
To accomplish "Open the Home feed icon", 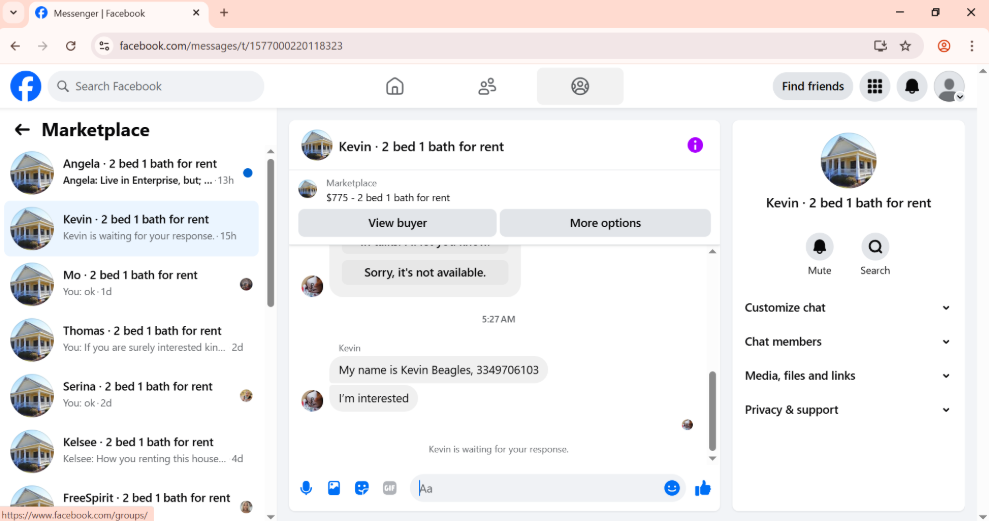I will pos(395,86).
